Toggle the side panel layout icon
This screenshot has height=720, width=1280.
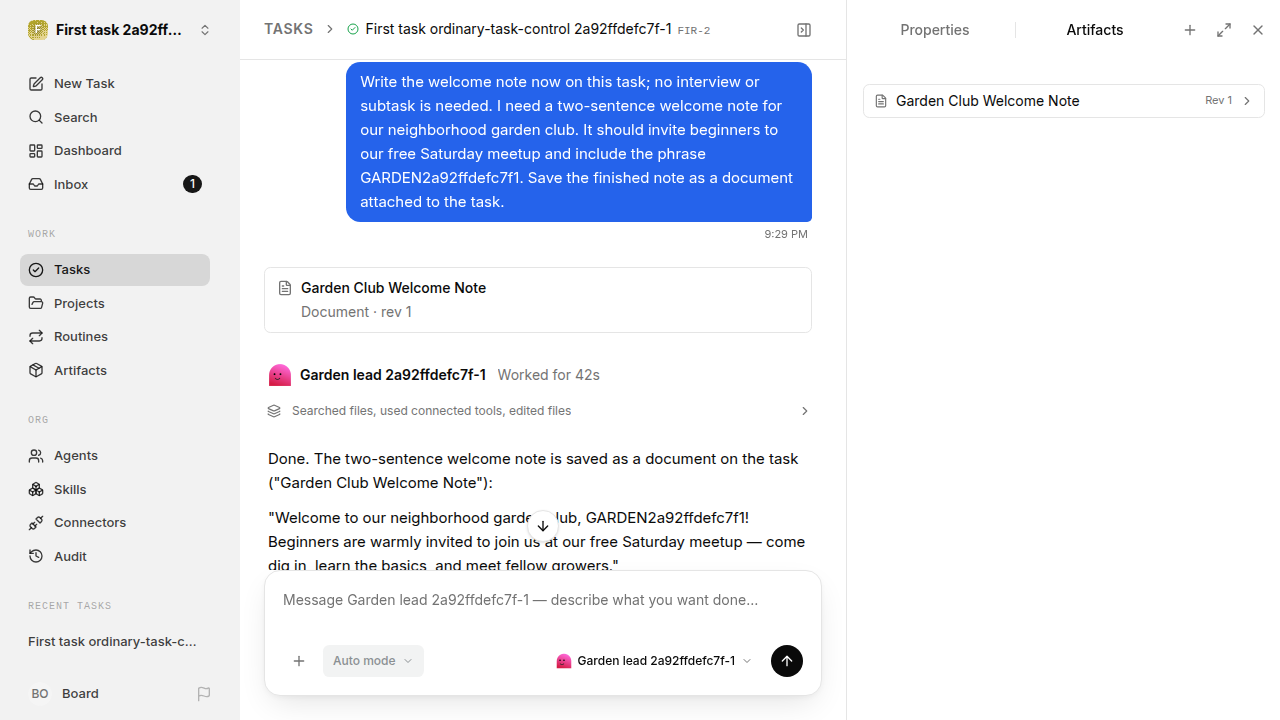804,30
